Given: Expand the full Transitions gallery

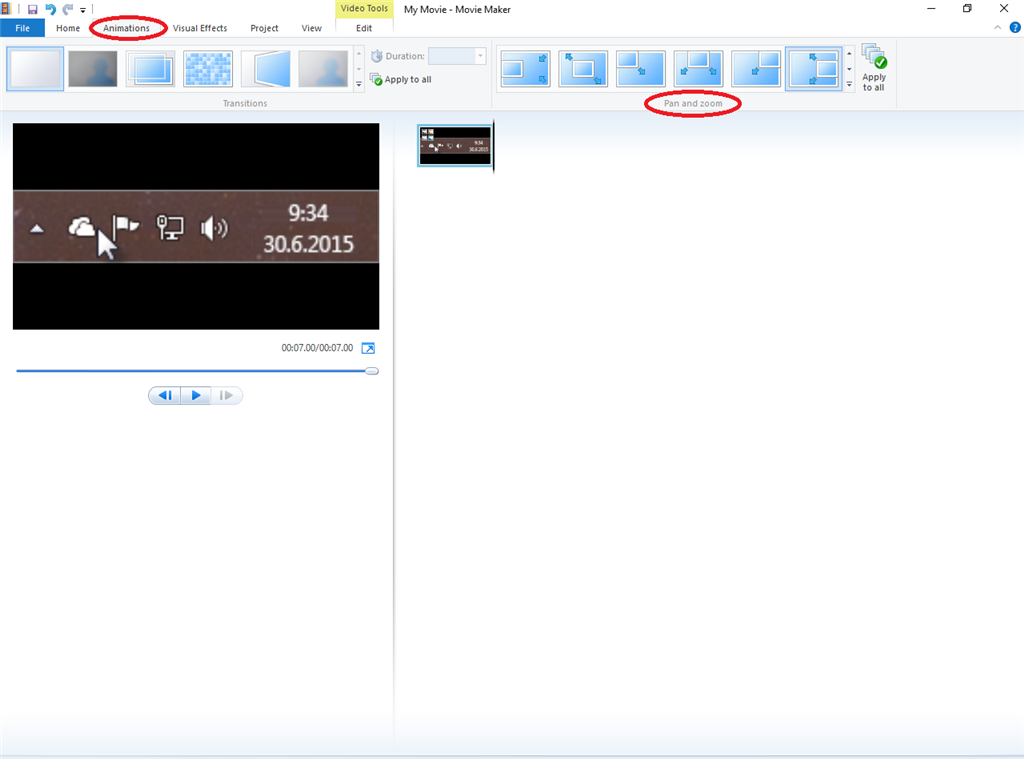Looking at the screenshot, I should (x=359, y=84).
